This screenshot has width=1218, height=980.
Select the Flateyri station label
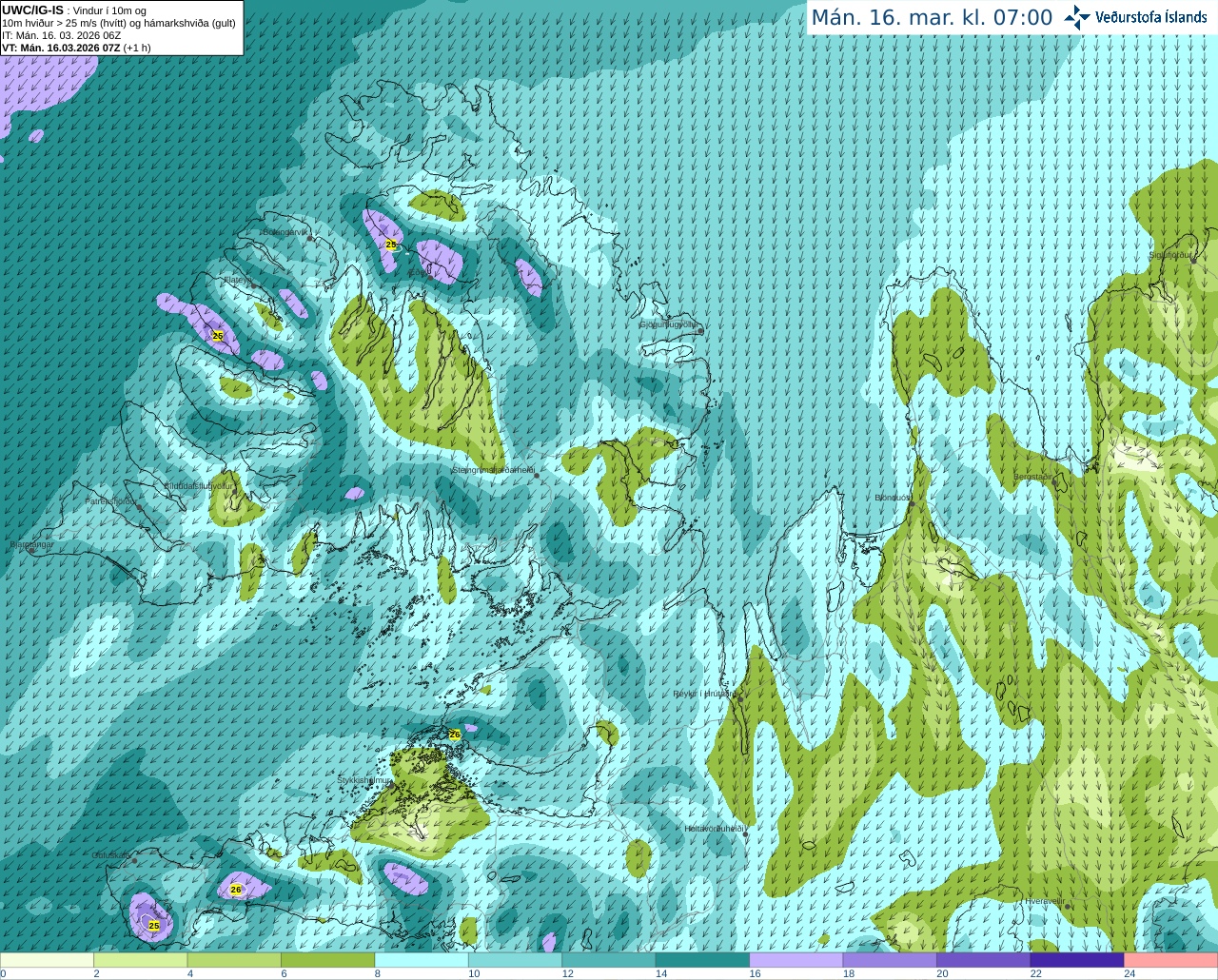point(238,280)
